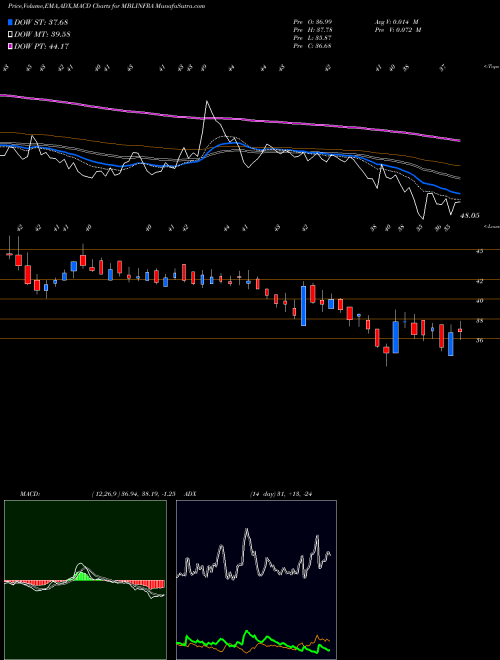
Task: Click the MACD (12,26,9) values text
Action: (133, 494)
